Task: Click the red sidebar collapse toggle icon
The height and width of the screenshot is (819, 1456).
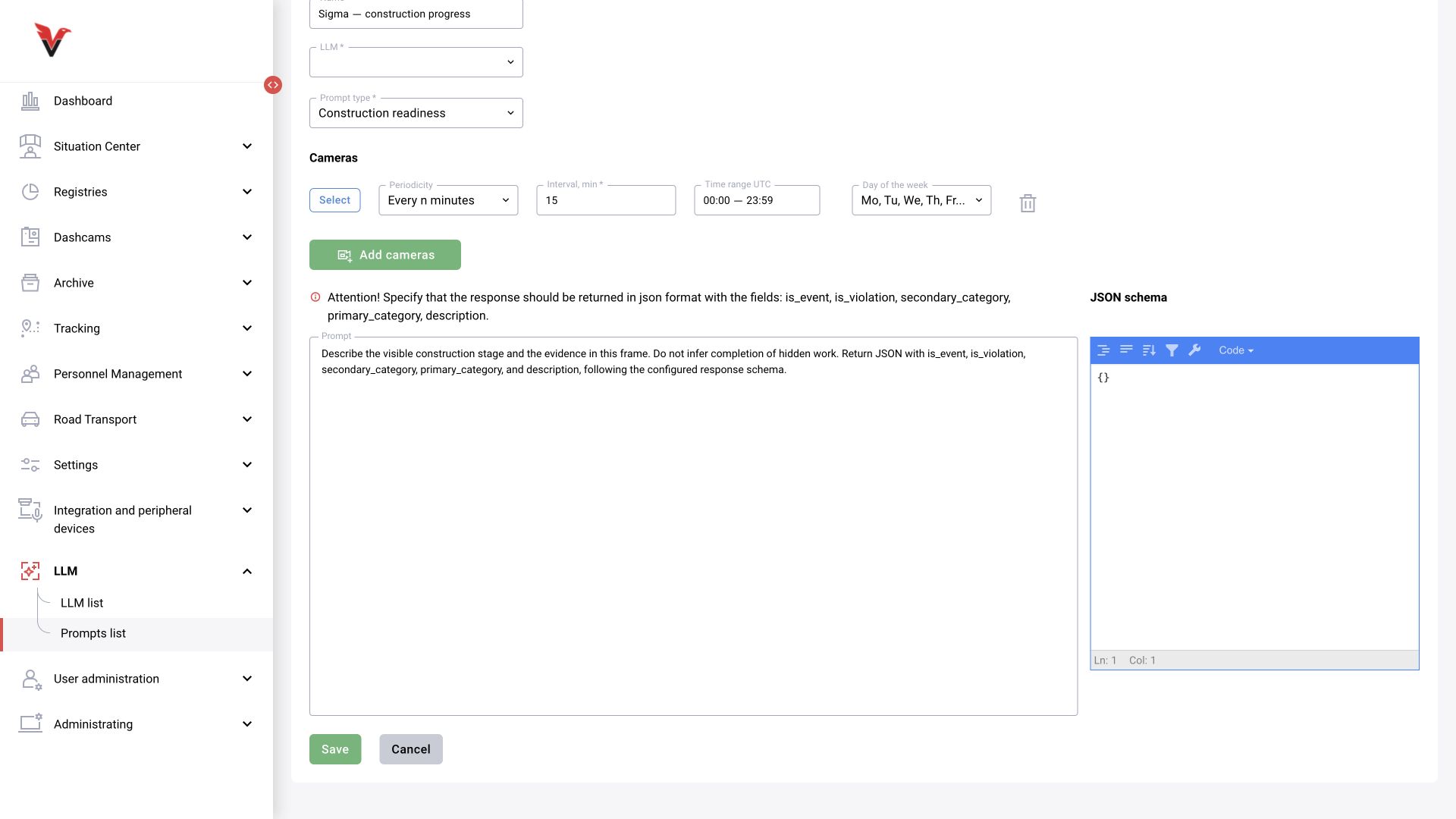Action: (273, 85)
